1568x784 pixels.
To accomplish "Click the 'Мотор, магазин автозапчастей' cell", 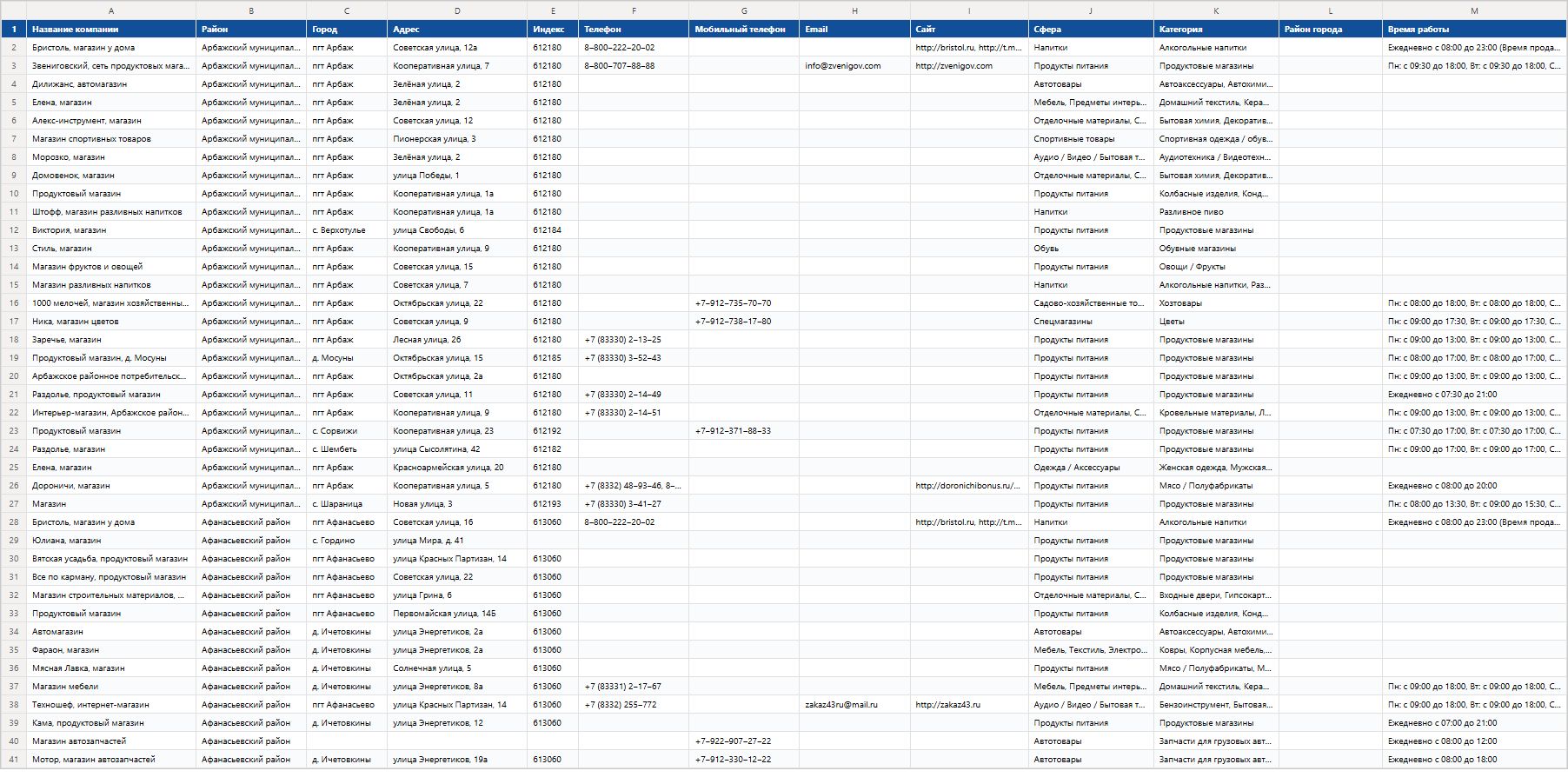I will coord(111,760).
